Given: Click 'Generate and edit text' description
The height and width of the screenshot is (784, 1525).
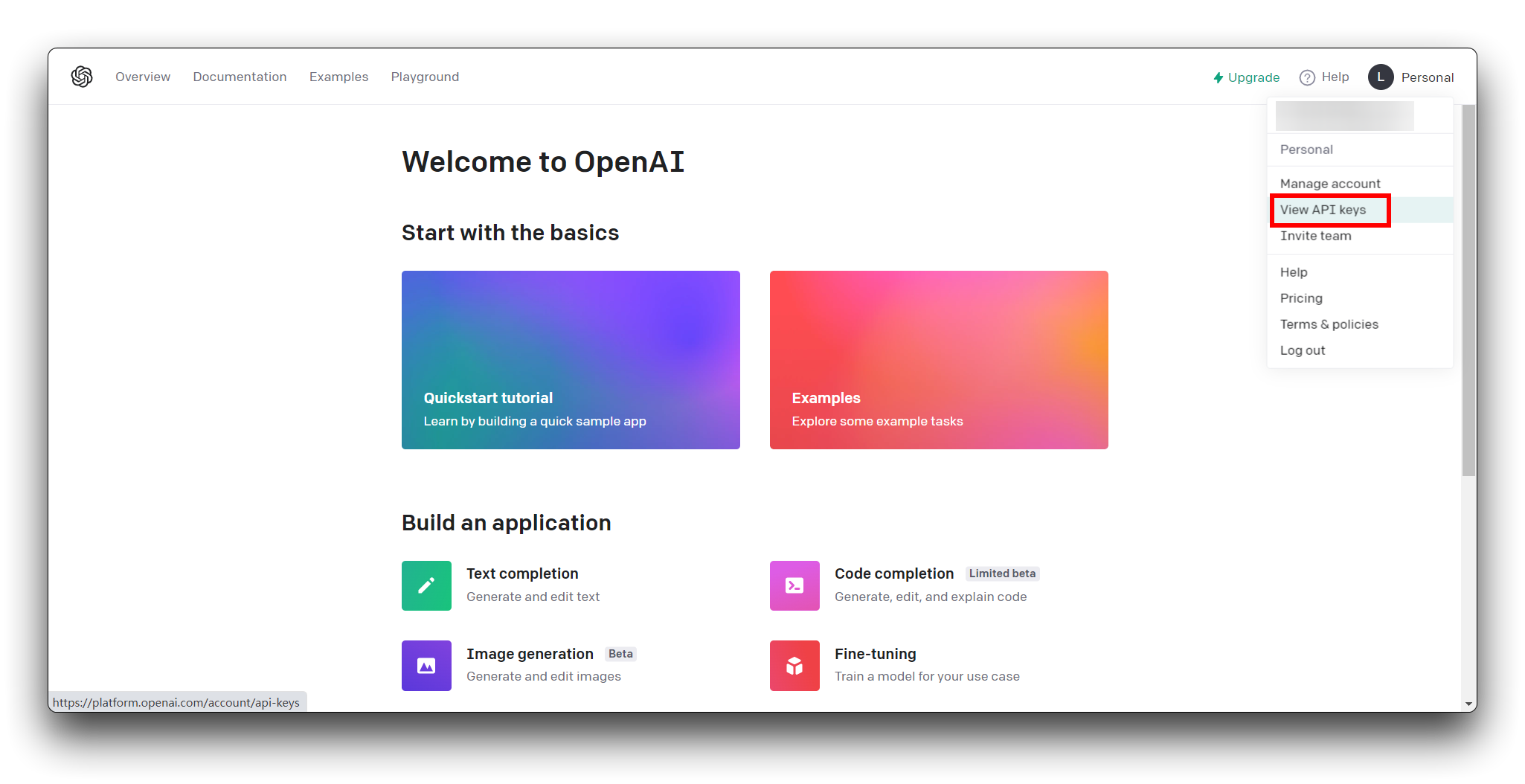Looking at the screenshot, I should 533,597.
